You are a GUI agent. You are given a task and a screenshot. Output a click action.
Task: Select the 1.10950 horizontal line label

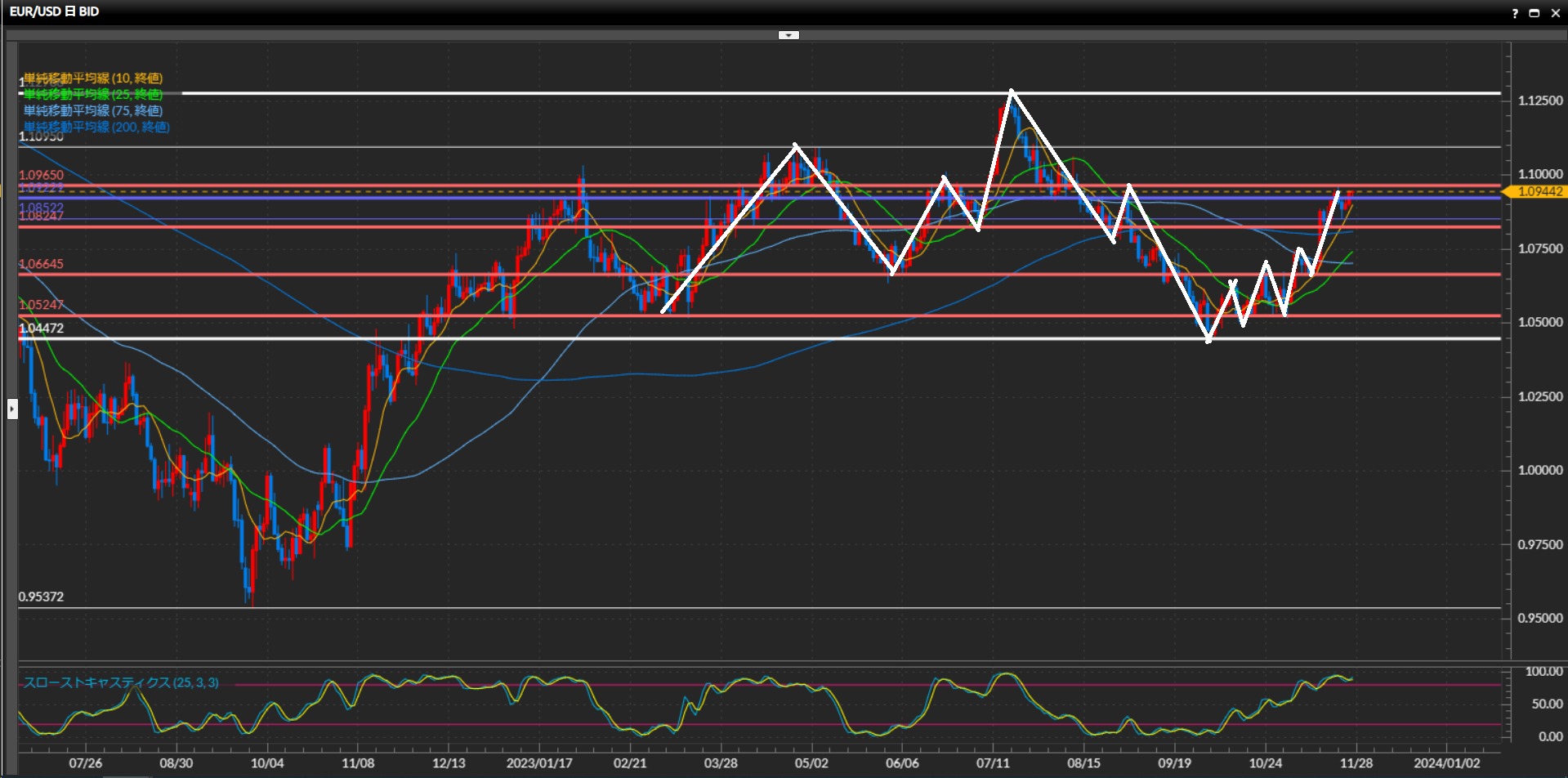(41, 137)
